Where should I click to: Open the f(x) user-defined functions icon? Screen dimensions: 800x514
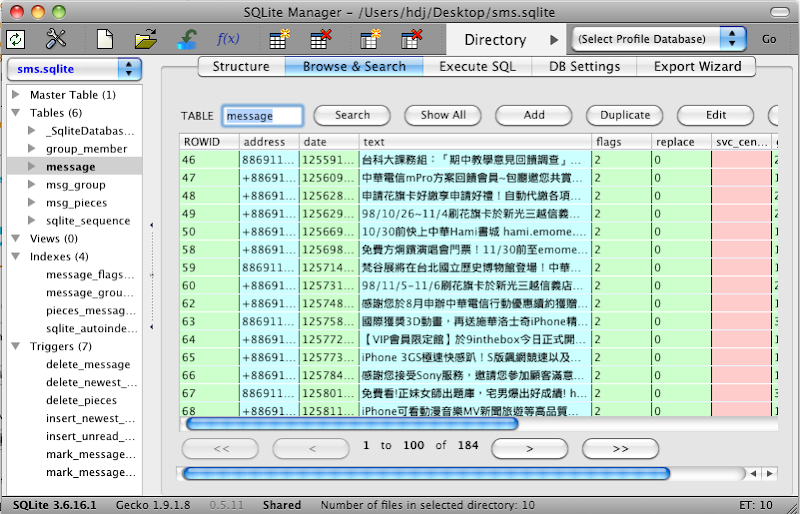click(228, 39)
